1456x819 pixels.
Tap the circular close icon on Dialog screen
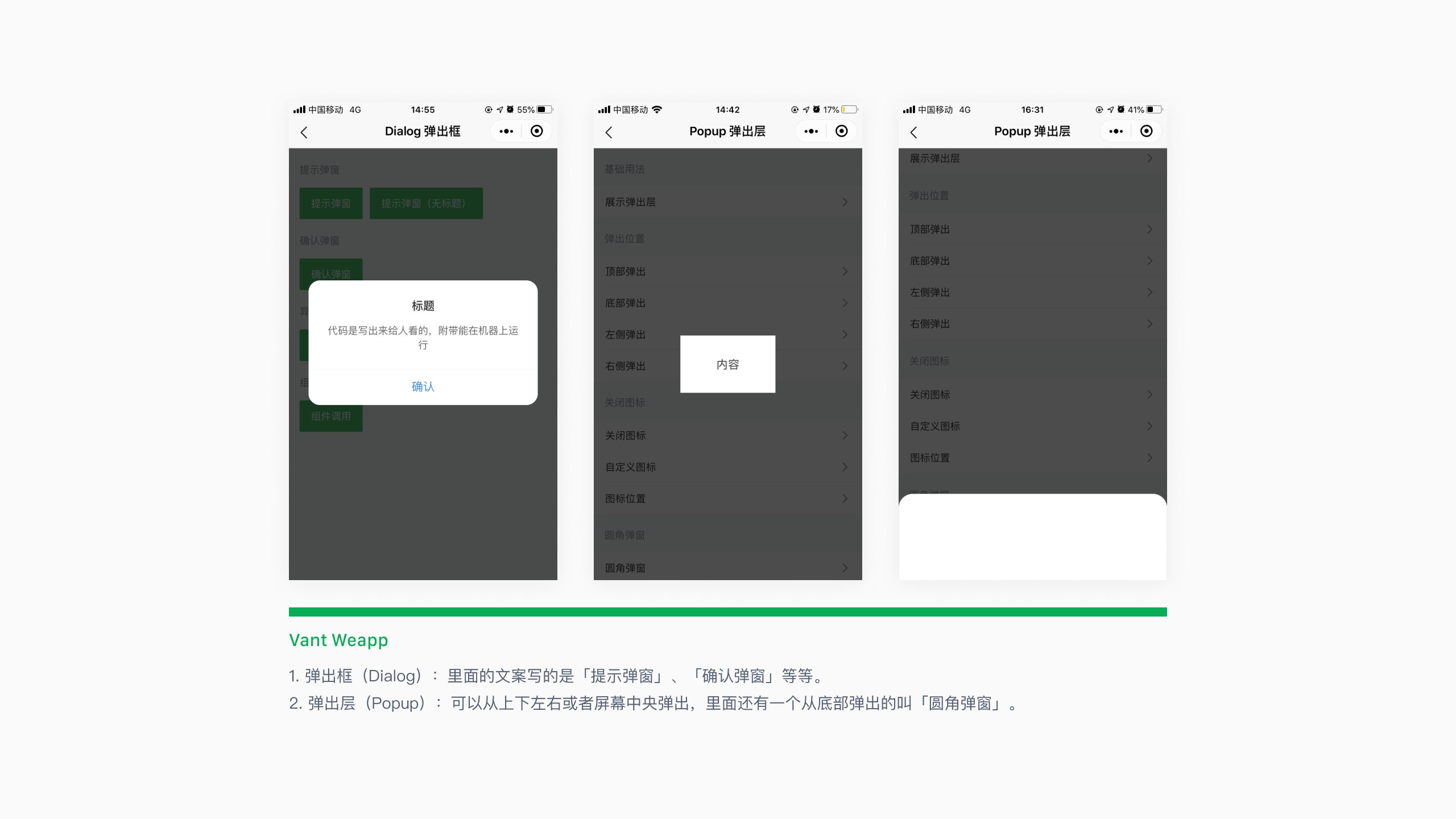[536, 131]
